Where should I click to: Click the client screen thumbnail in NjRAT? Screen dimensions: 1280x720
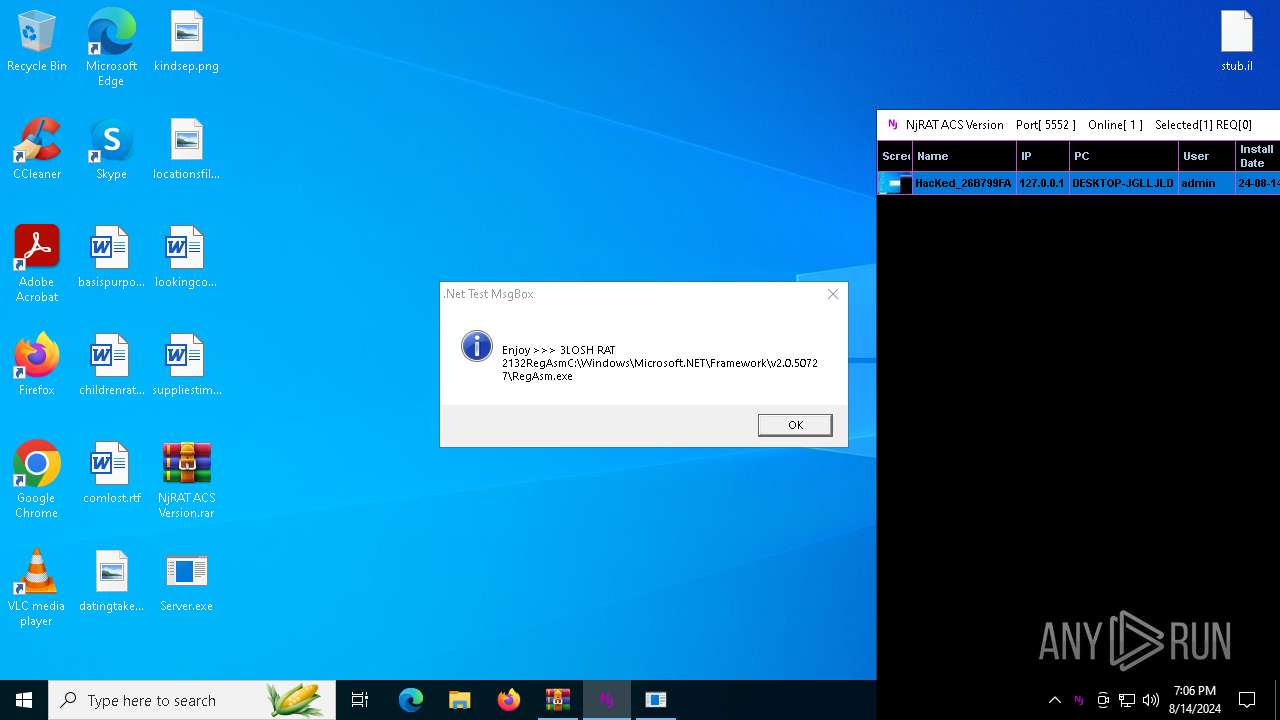click(895, 184)
